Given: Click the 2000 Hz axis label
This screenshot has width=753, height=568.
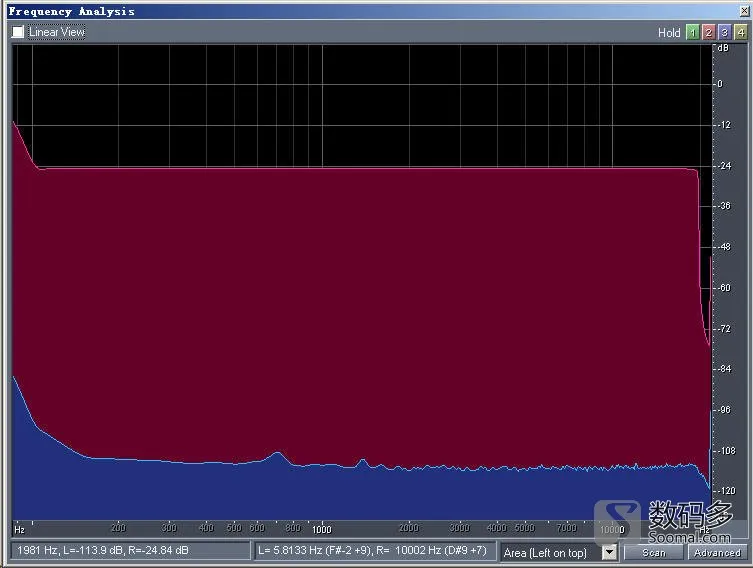Looking at the screenshot, I should (409, 528).
